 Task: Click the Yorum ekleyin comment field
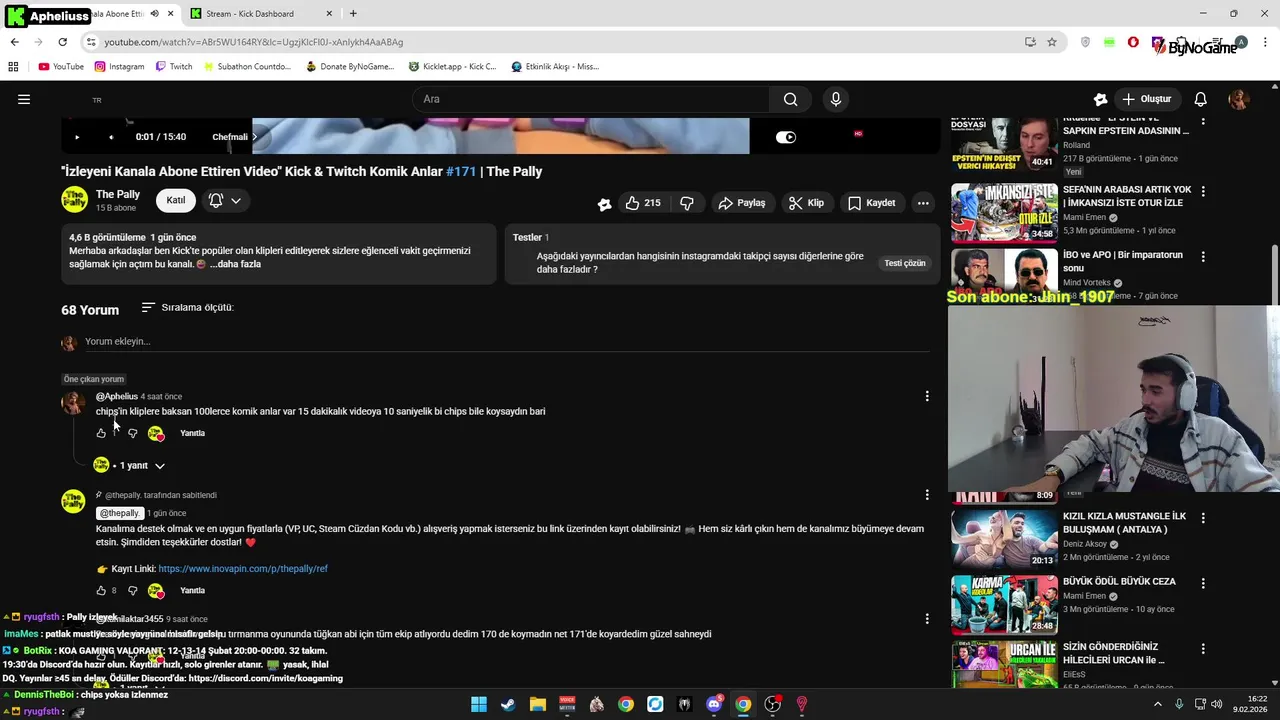tap(507, 342)
